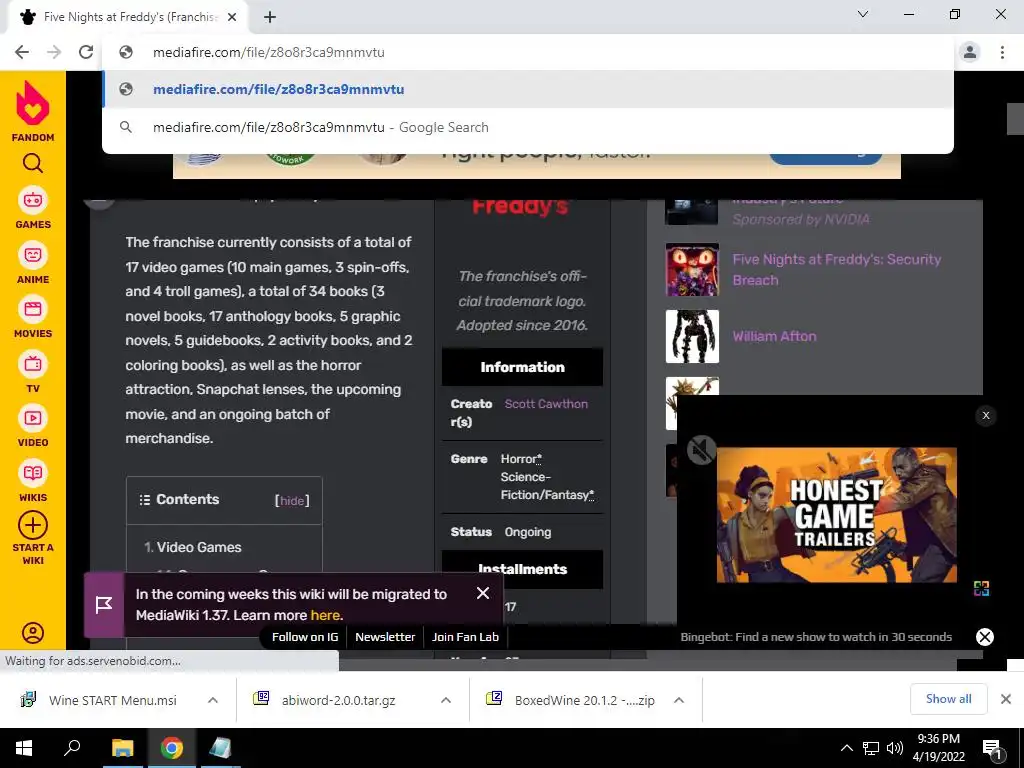Image resolution: width=1024 pixels, height=768 pixels.
Task: Open a new browser tab
Action: 270,17
